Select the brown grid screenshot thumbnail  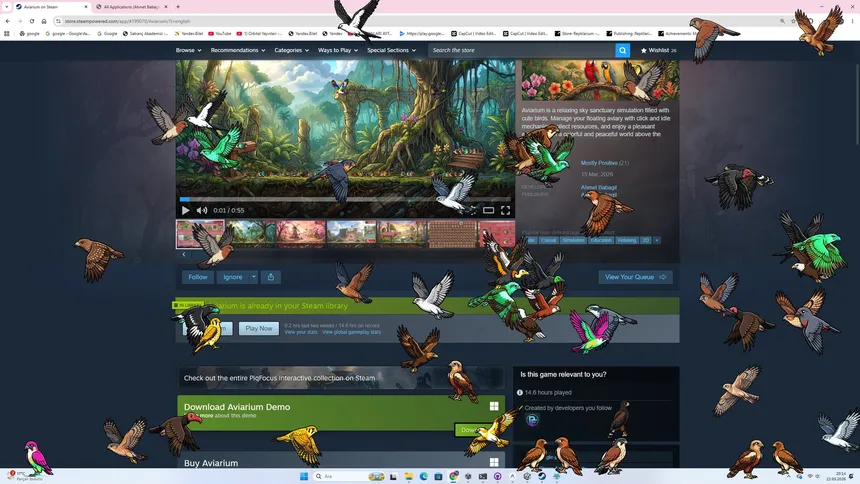pos(452,234)
